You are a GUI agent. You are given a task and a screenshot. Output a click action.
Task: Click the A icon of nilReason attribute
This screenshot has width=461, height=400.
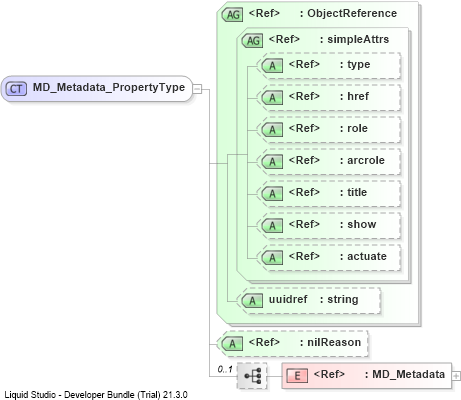click(x=232, y=344)
